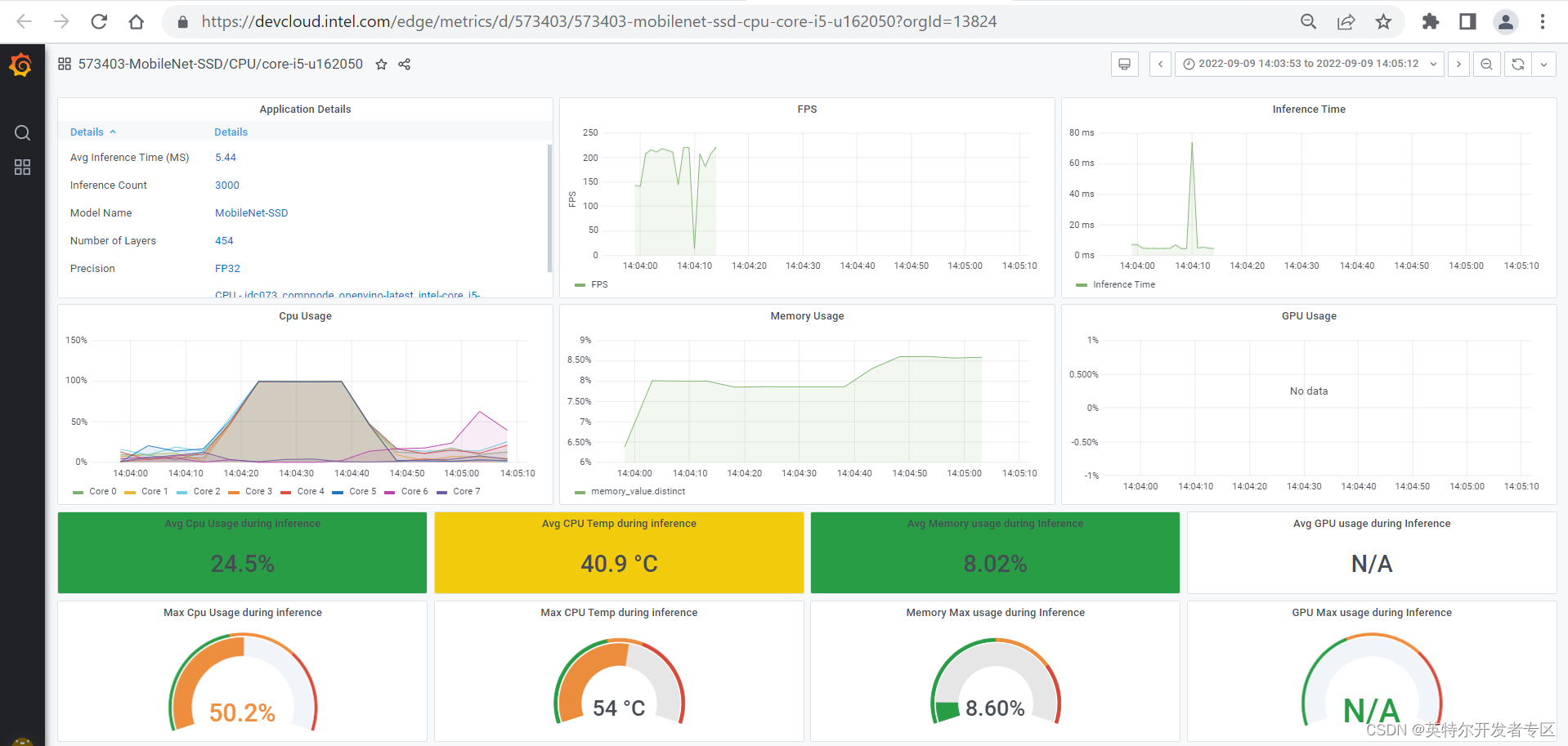This screenshot has height=746, width=1568.
Task: Click the Grafana logo in the sidebar
Action: tap(21, 64)
